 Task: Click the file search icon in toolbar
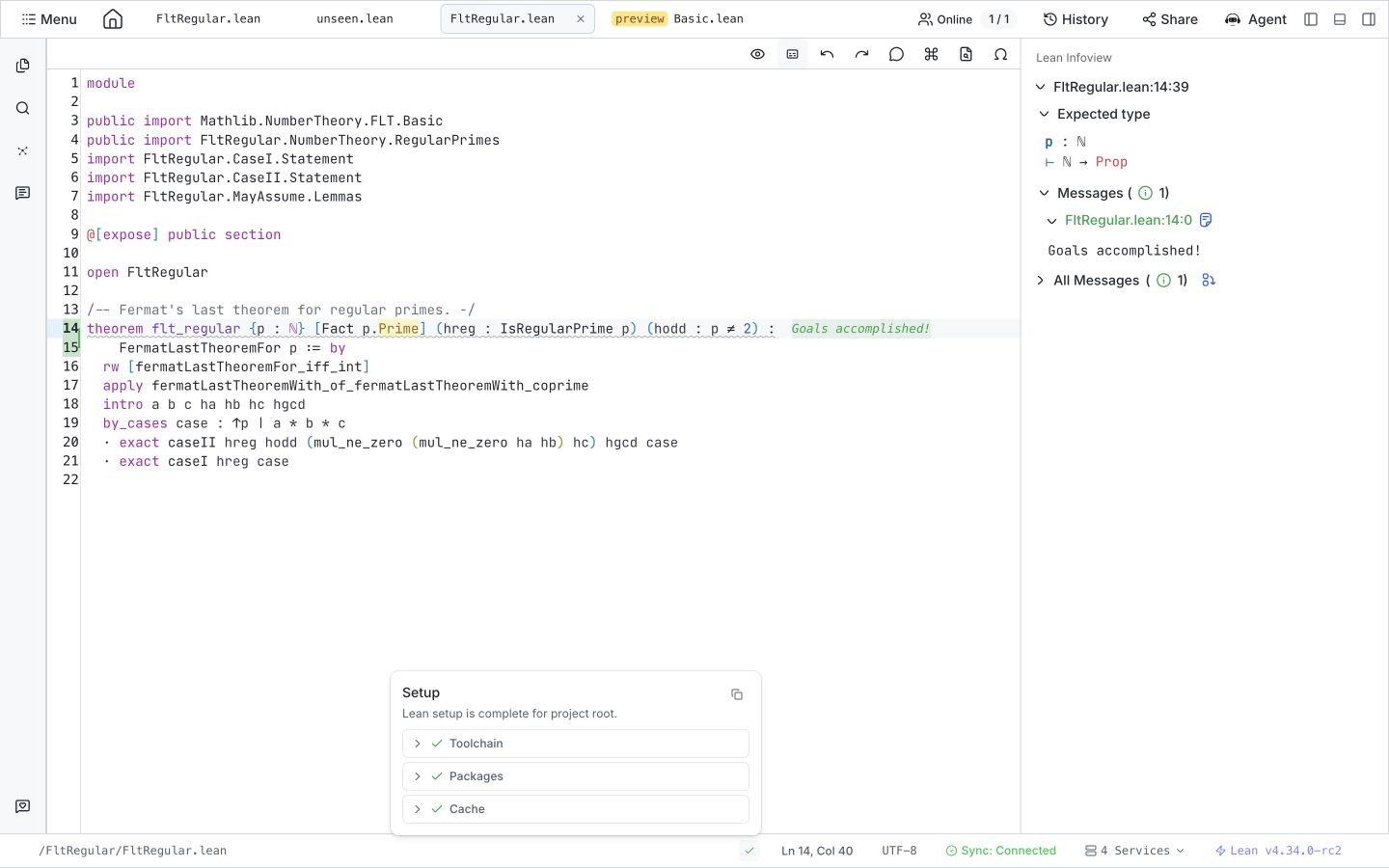pos(967,54)
